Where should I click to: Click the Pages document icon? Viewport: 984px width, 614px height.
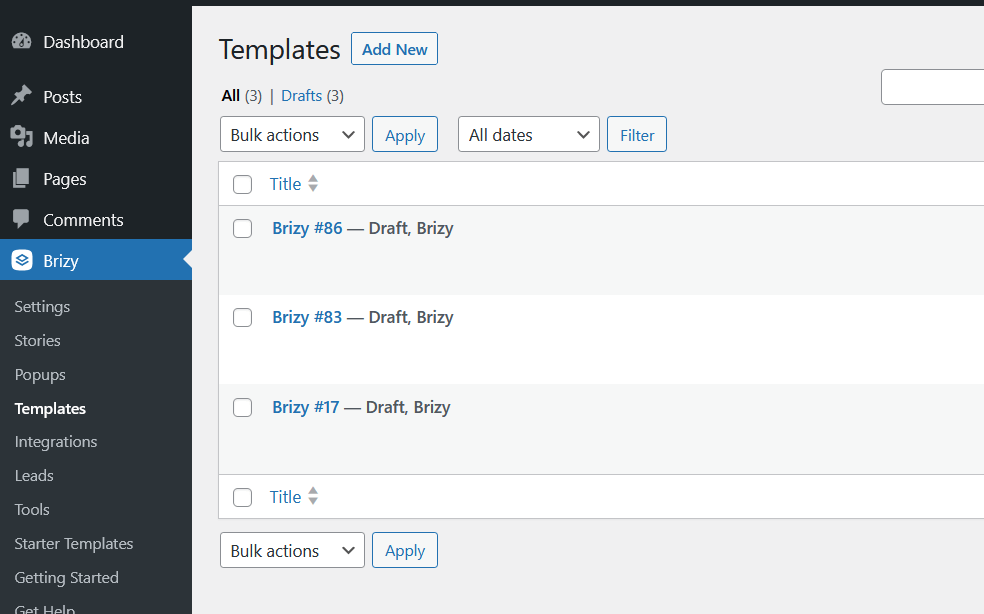(x=22, y=178)
